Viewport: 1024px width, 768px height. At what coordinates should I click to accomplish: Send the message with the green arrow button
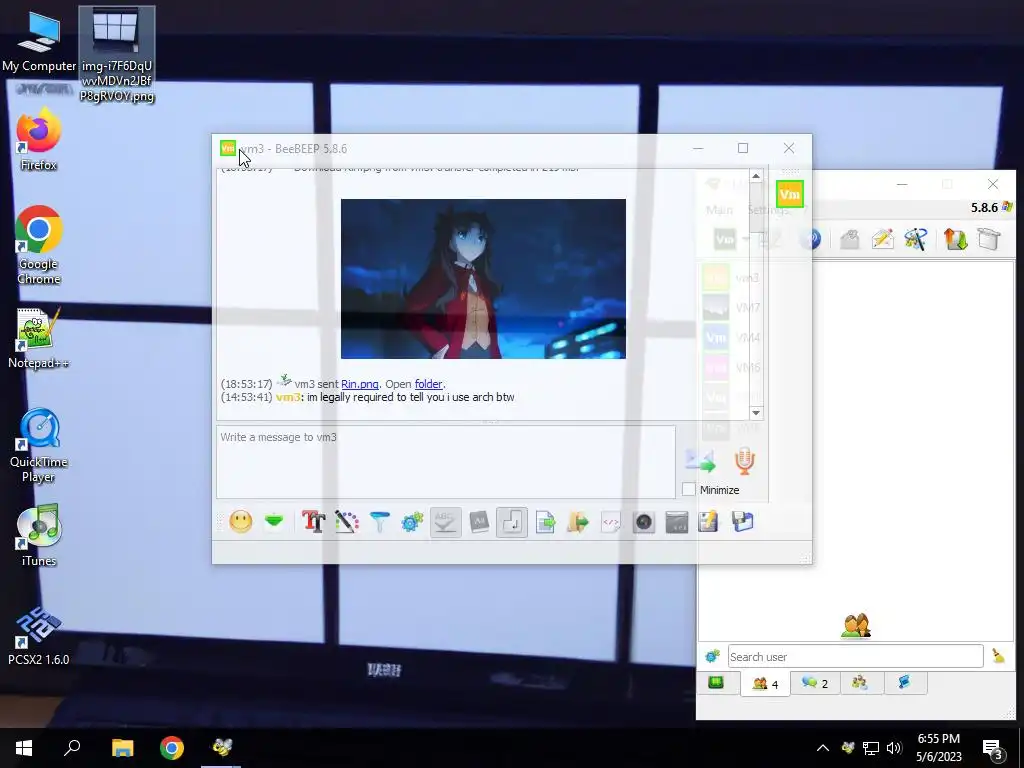tap(700, 461)
